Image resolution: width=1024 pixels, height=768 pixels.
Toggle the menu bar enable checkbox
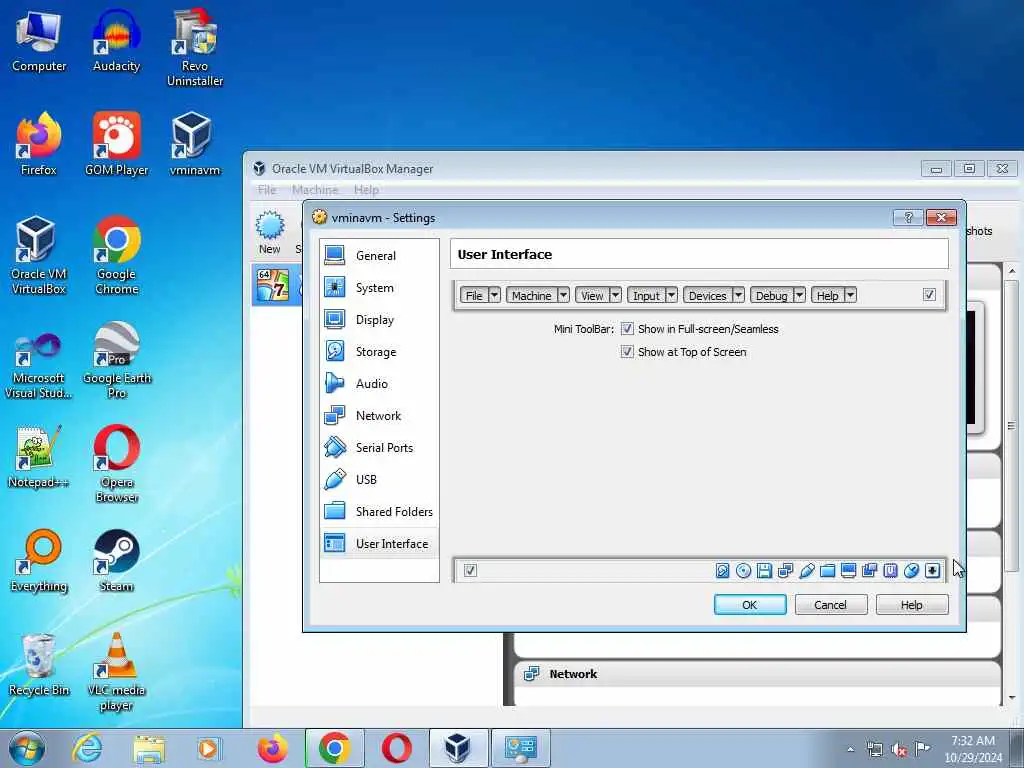click(x=929, y=295)
